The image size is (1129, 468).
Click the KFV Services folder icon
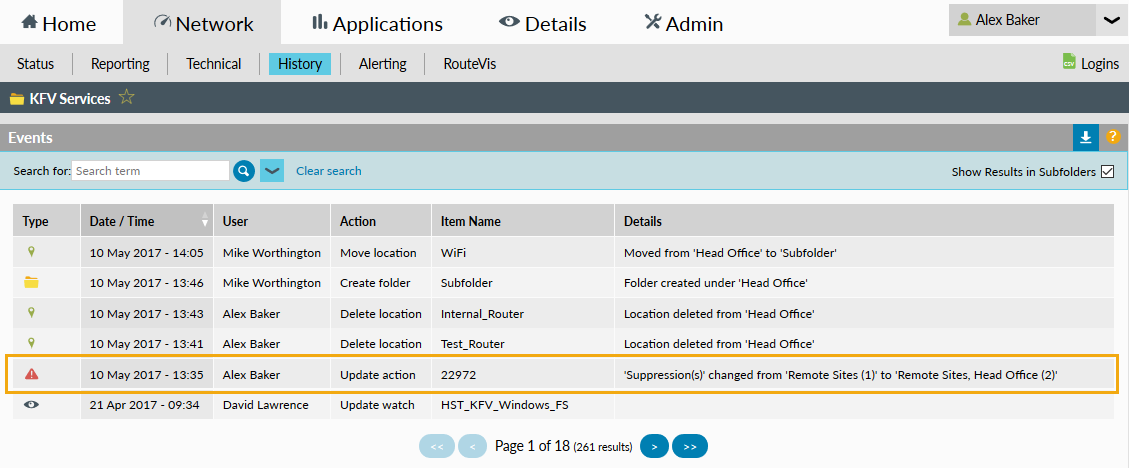coord(17,99)
